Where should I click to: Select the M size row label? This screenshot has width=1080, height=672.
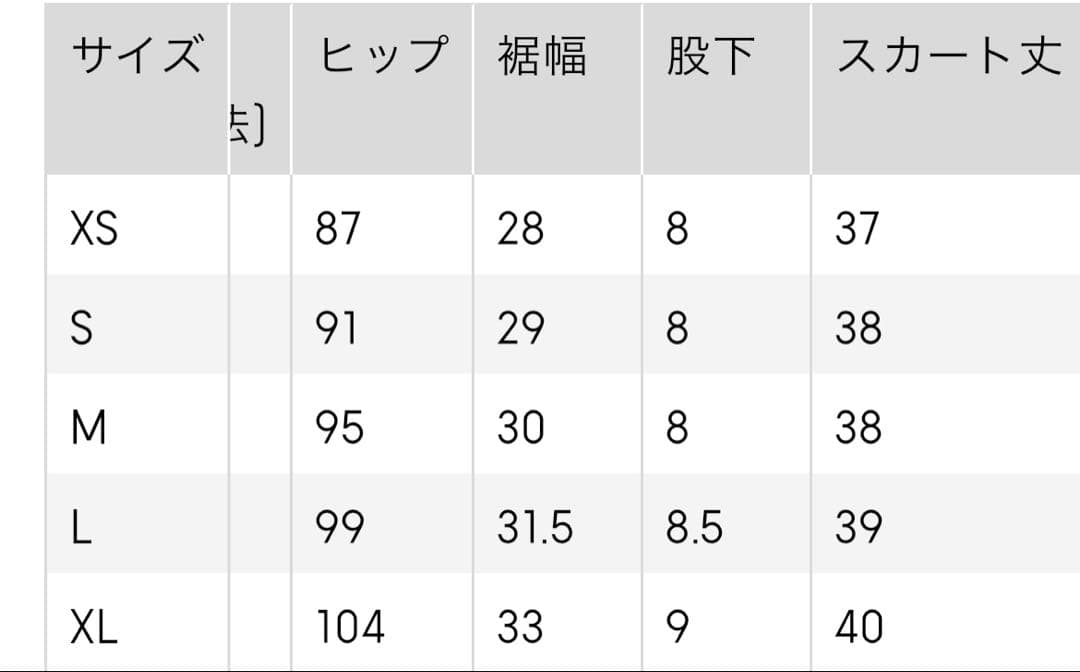tap(88, 429)
